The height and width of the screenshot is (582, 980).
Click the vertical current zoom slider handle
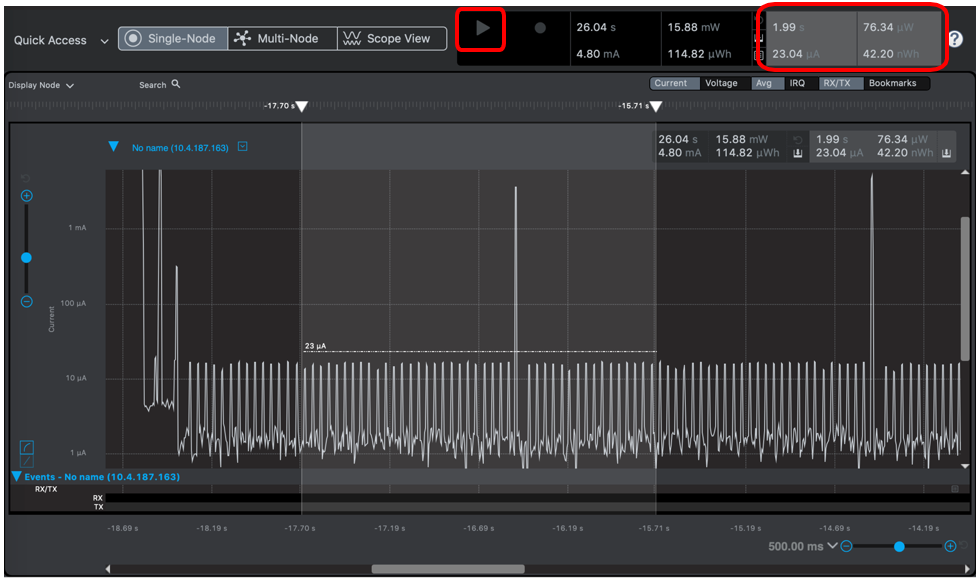[26, 258]
